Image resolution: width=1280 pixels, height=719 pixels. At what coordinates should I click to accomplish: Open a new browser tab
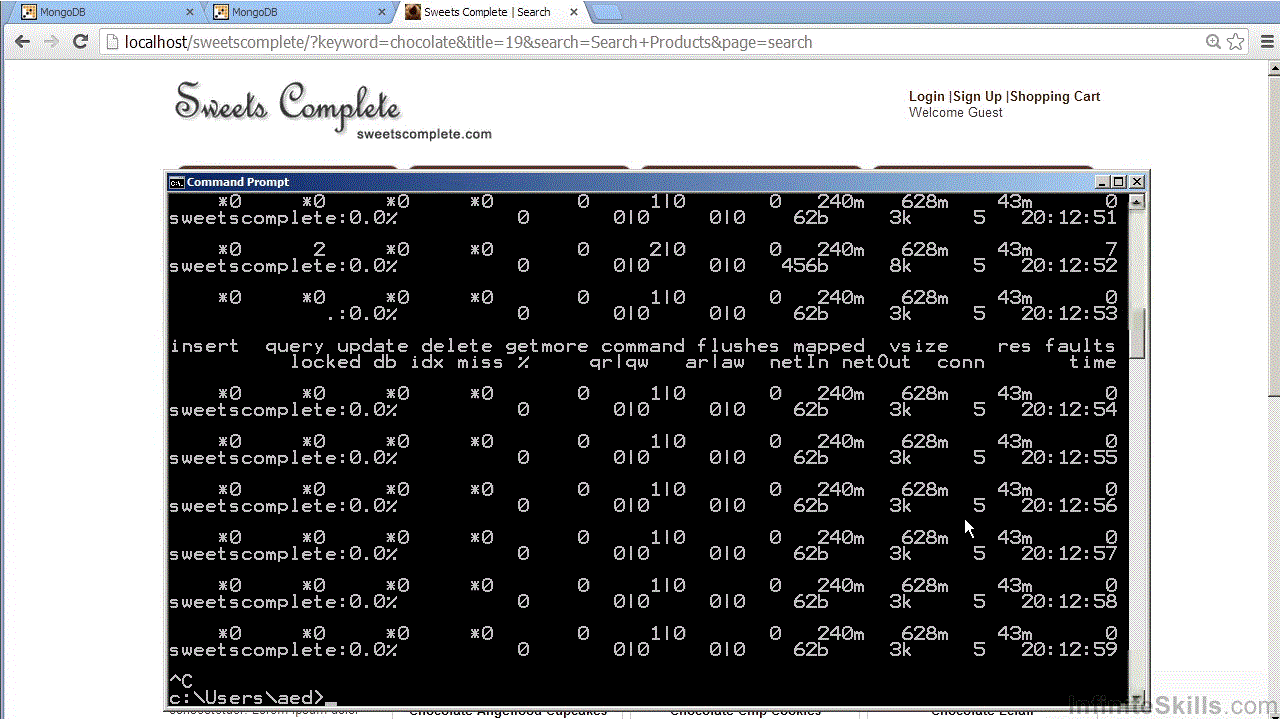607,12
